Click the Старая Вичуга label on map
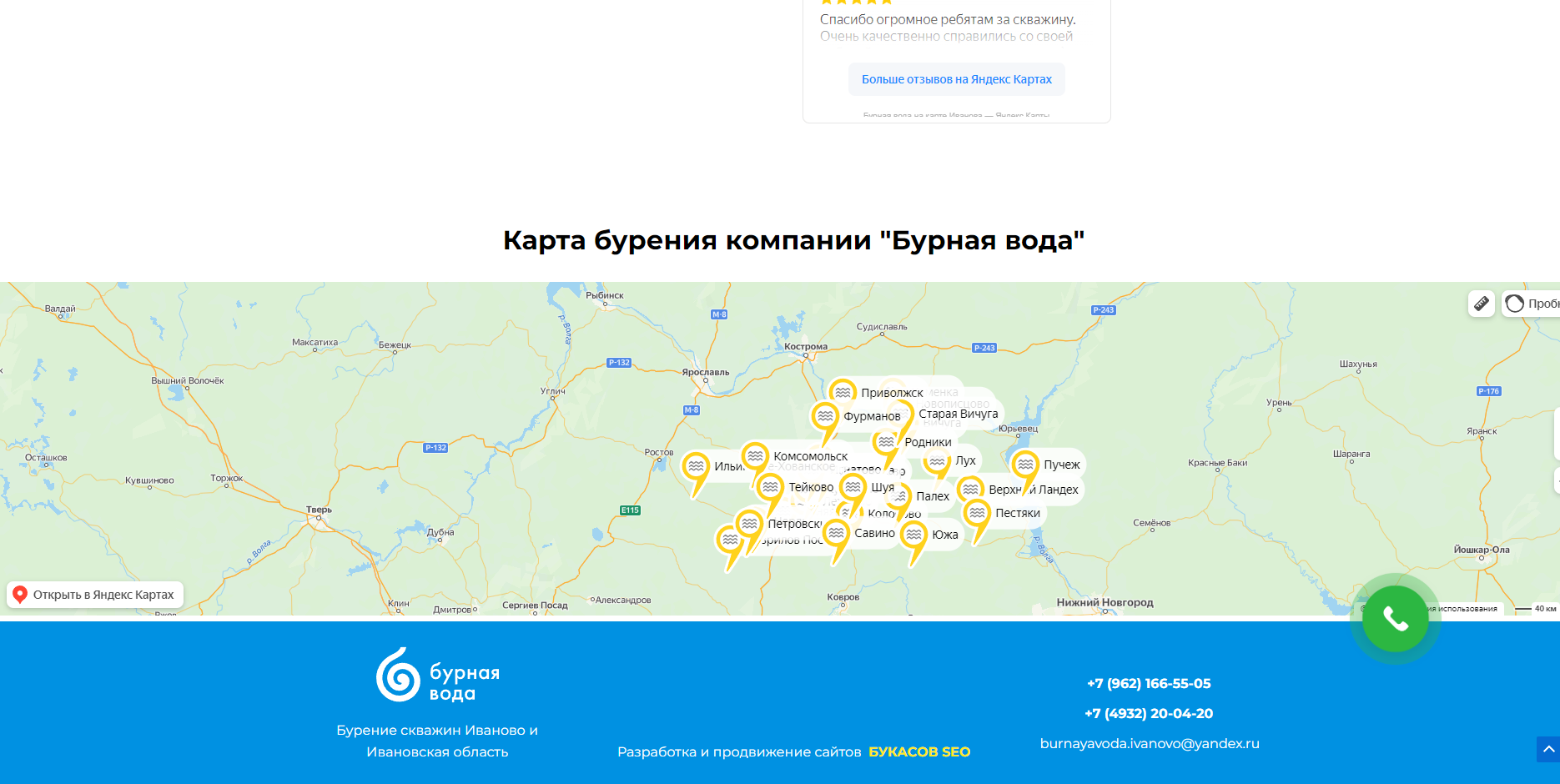This screenshot has width=1560, height=784. pyautogui.click(x=958, y=414)
